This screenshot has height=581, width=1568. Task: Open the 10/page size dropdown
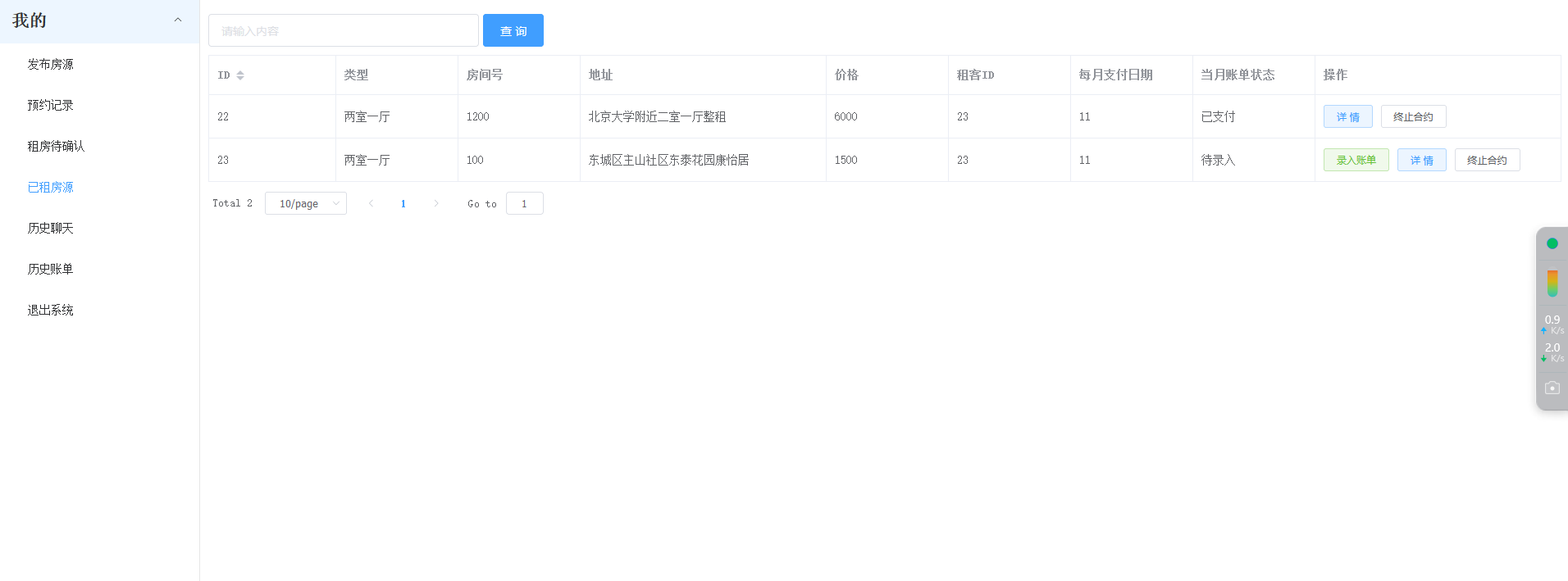pos(306,203)
